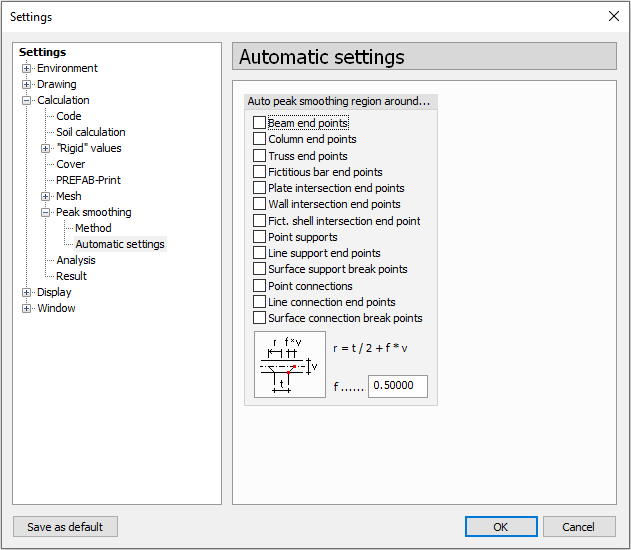Open the Soil calculation settings

point(90,132)
